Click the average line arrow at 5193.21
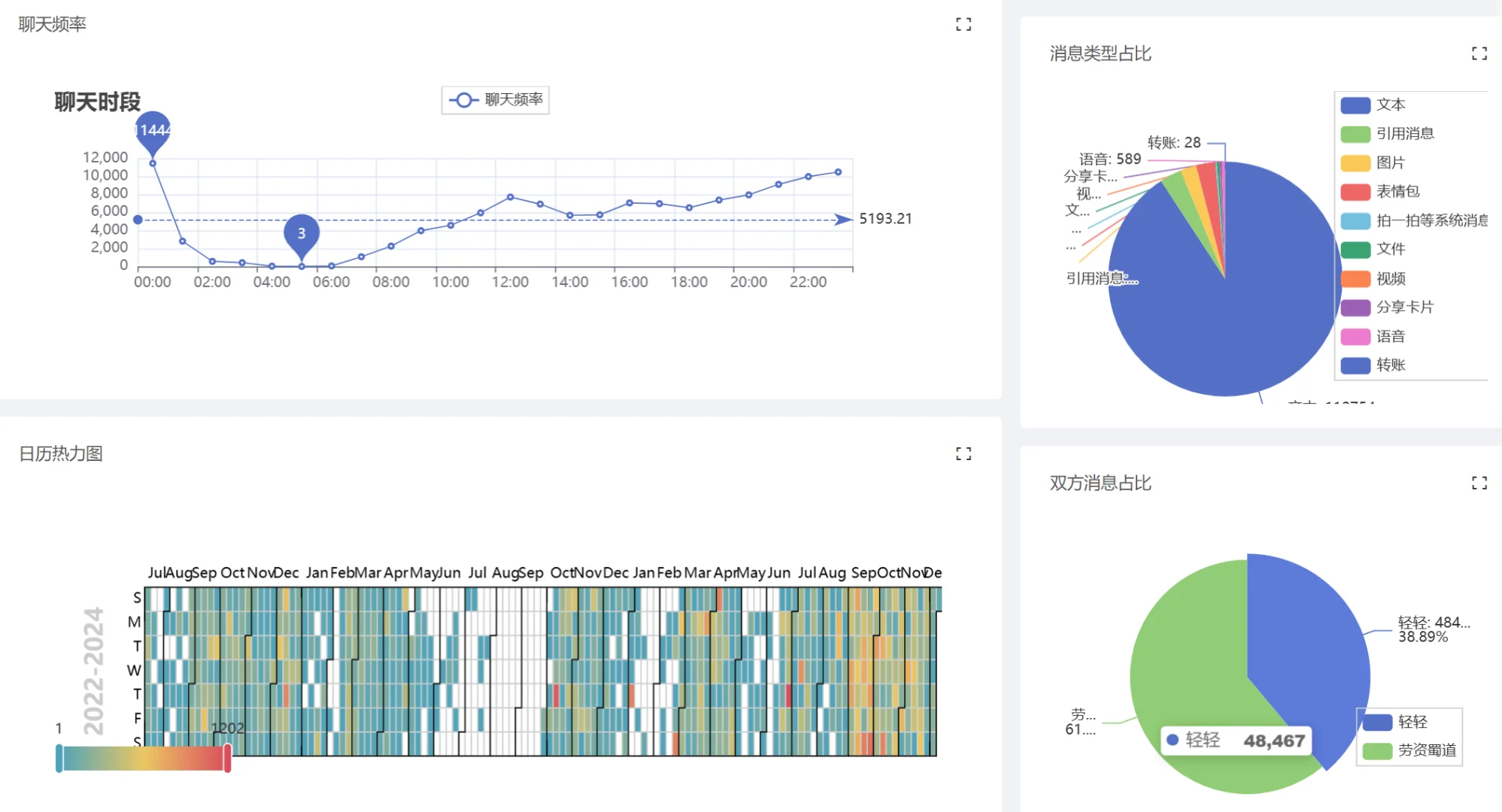Screen dimensions: 1502x812 [x=842, y=220]
